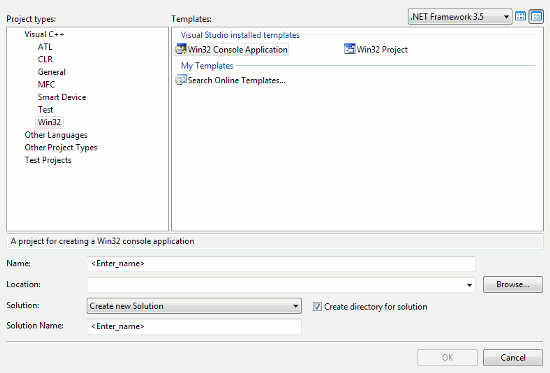Open the Create new Solution dropdown
This screenshot has height=373, width=550.
[194, 306]
